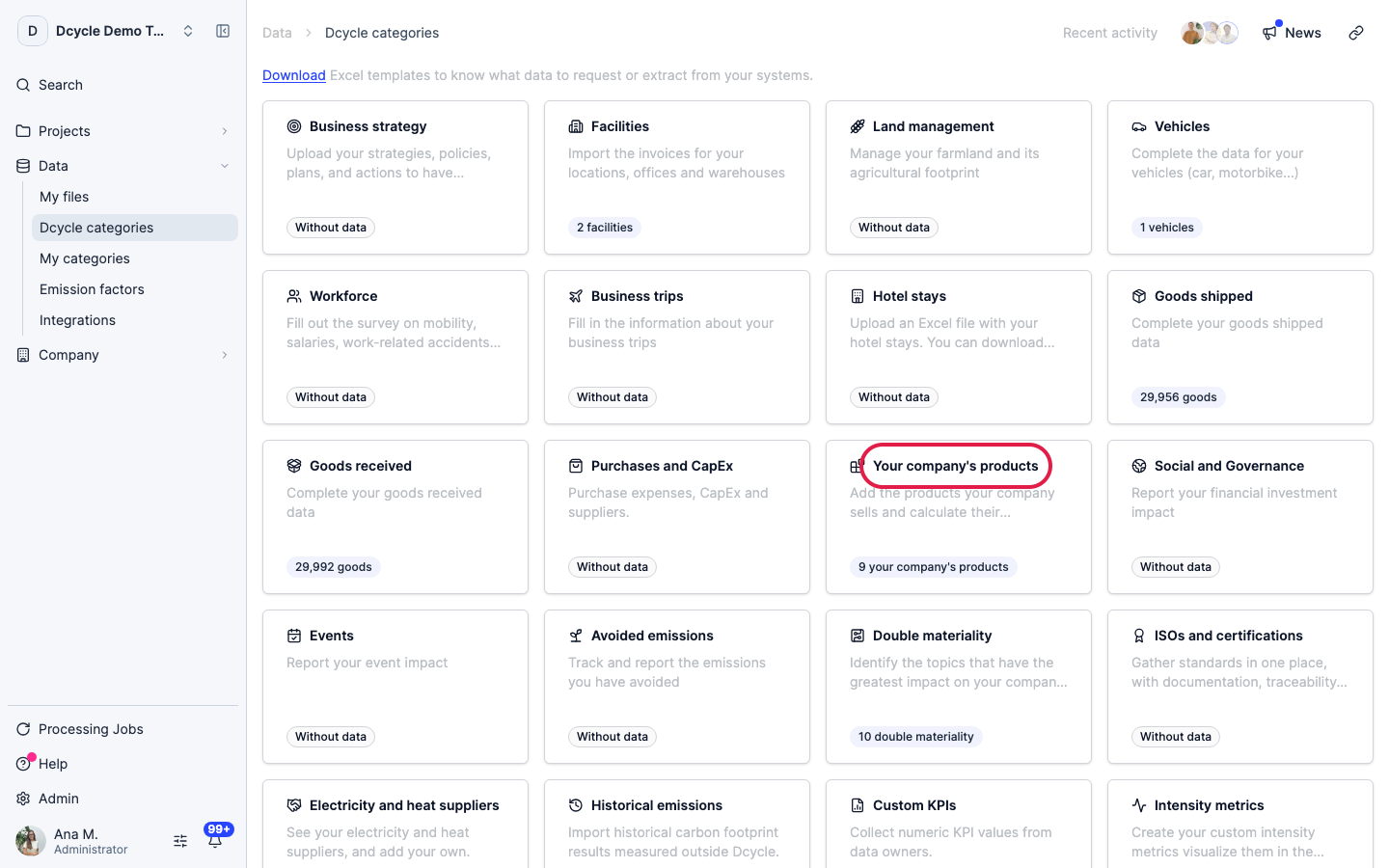Open the organization switcher chevrons
1389x868 pixels.
(x=188, y=31)
